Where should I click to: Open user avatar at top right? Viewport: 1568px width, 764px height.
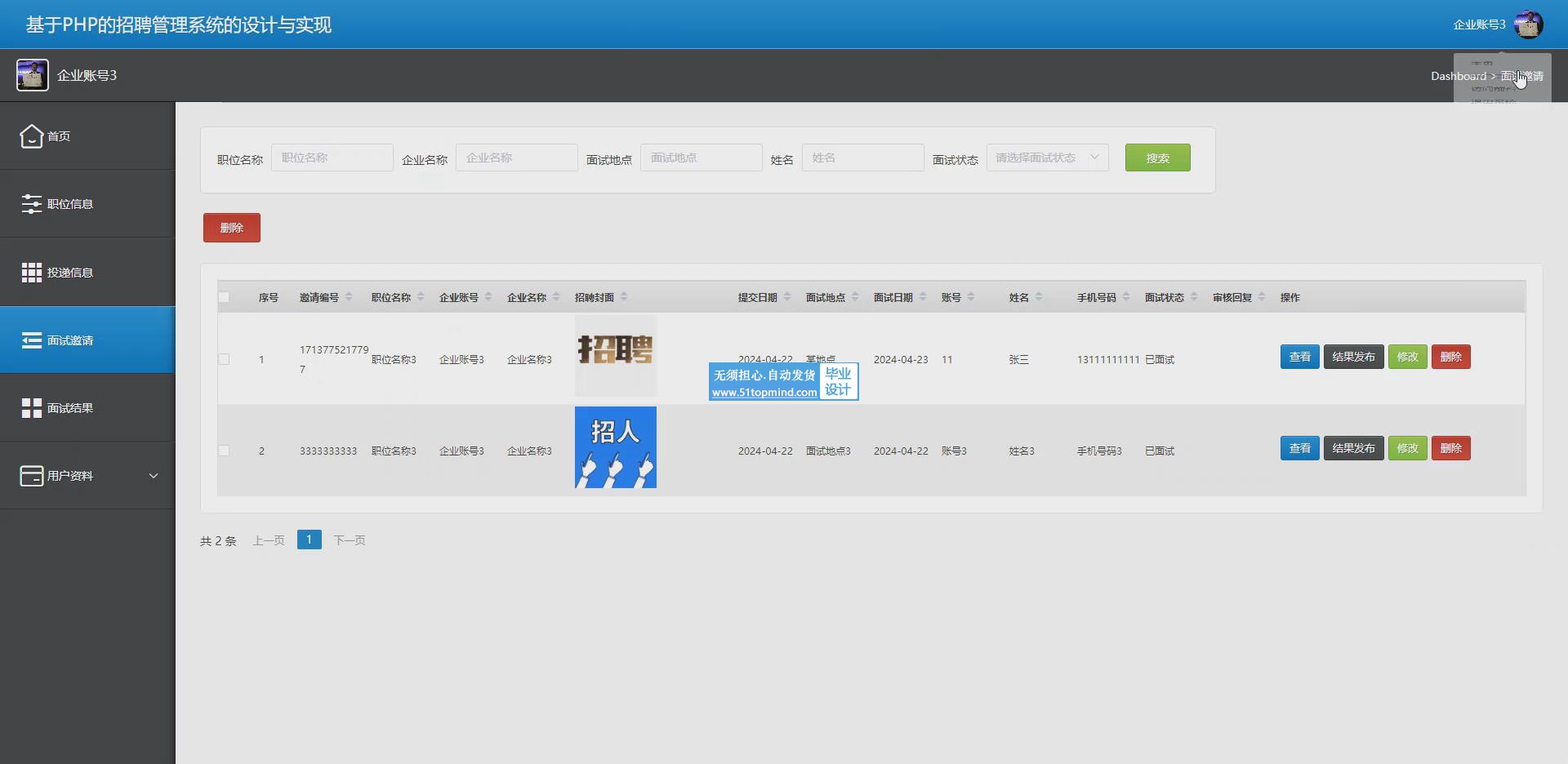(x=1528, y=24)
